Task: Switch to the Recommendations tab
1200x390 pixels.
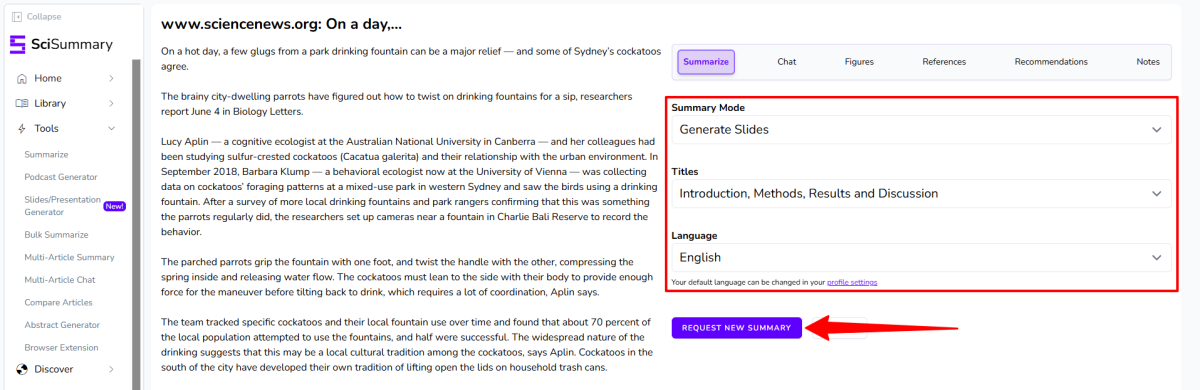Action: pyautogui.click(x=1051, y=62)
